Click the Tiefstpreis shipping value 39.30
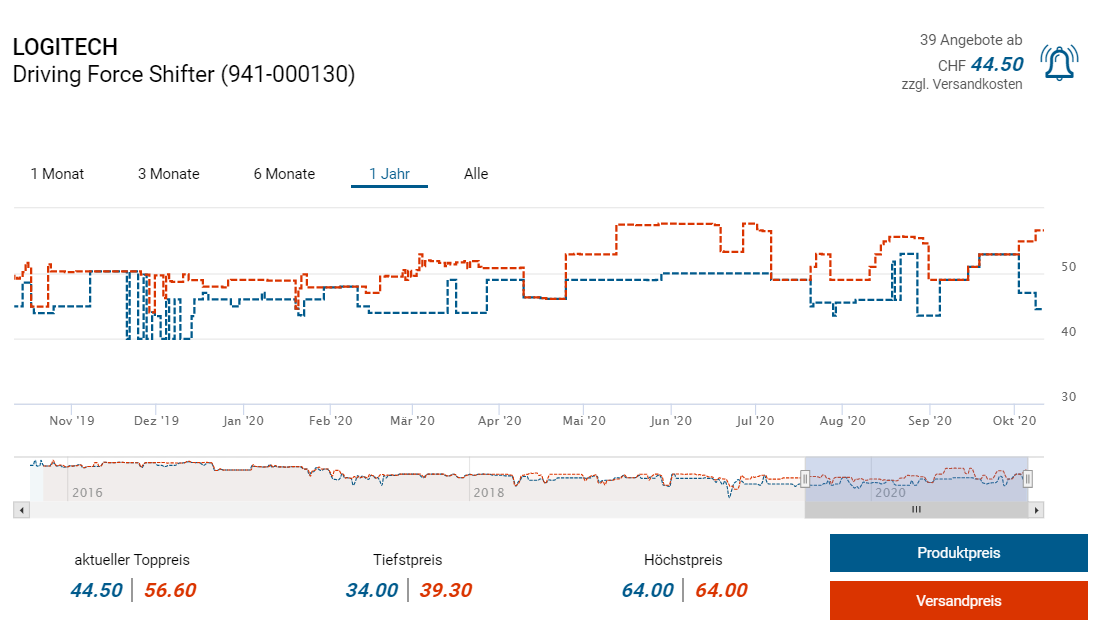 click(446, 590)
